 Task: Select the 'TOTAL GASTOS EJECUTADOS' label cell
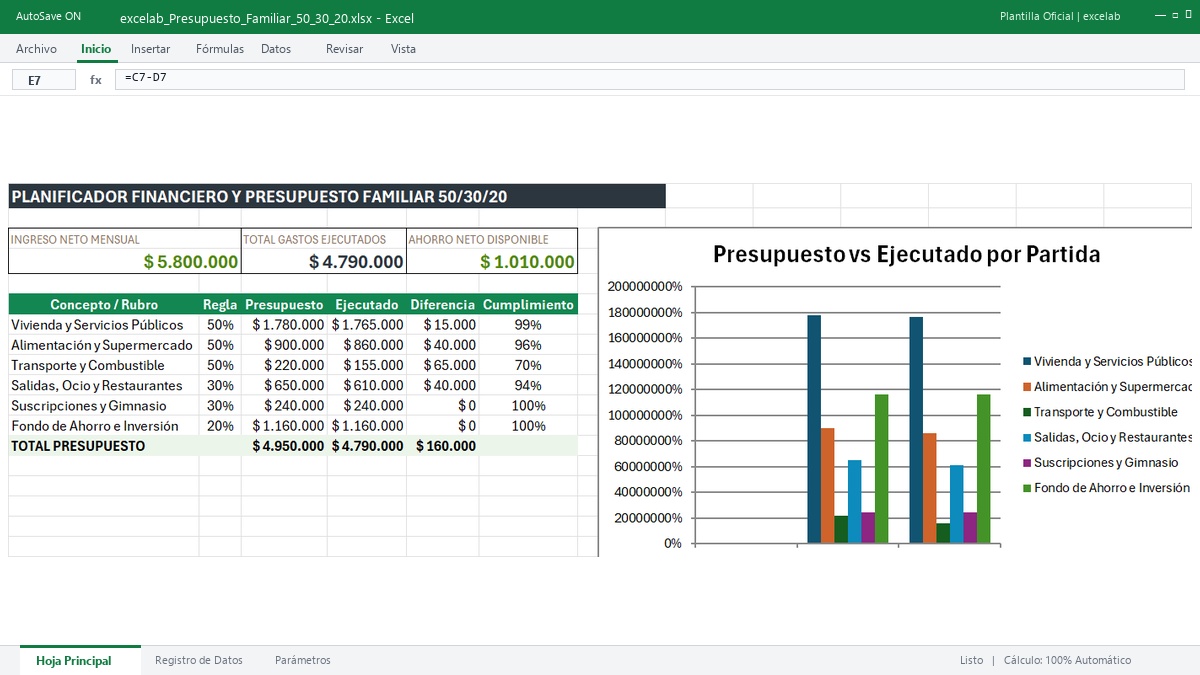(324, 240)
